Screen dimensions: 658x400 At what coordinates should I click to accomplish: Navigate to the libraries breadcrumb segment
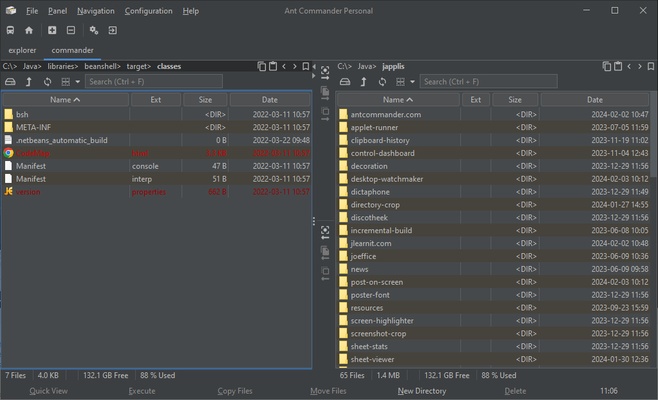63,66
